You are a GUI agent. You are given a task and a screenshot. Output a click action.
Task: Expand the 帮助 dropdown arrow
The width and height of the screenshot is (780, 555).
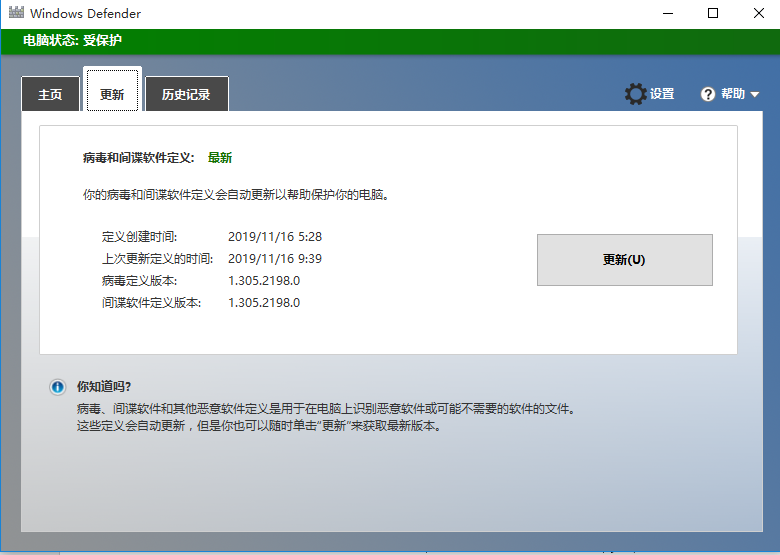pyautogui.click(x=755, y=94)
